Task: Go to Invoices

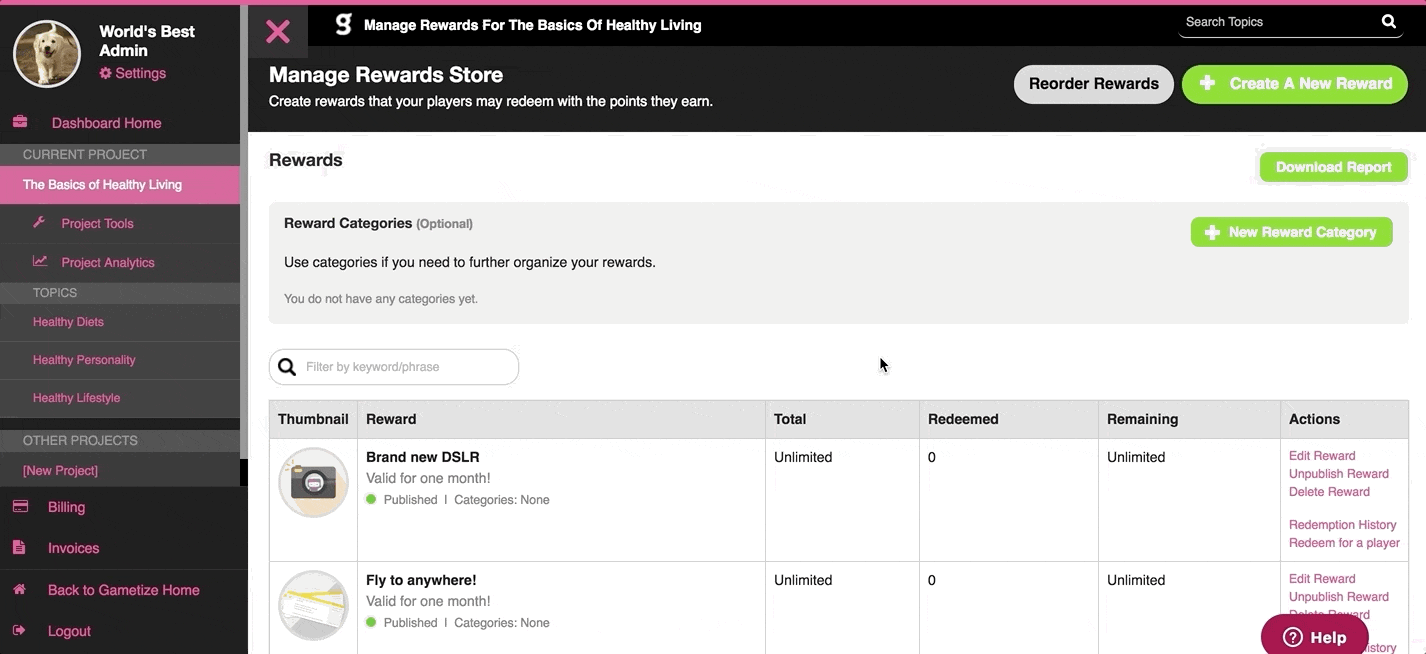Action: point(73,548)
